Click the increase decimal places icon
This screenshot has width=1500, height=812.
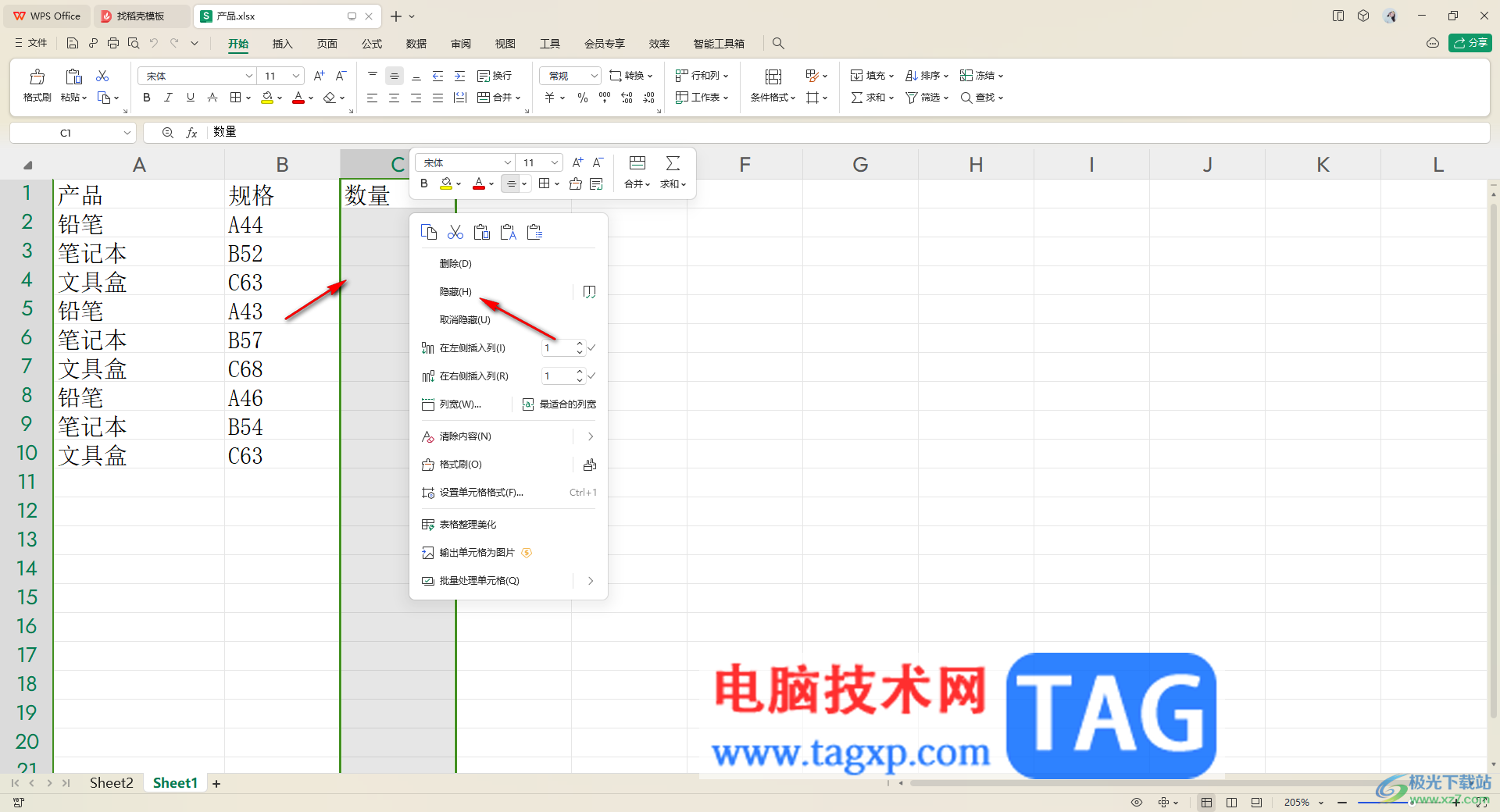tap(627, 98)
